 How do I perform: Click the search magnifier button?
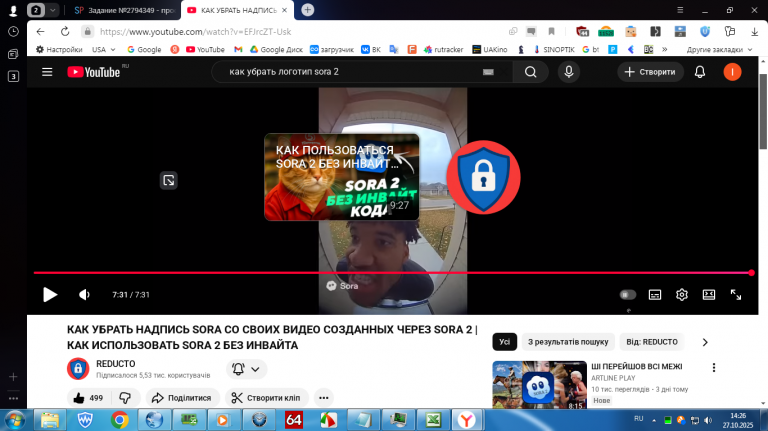click(530, 72)
